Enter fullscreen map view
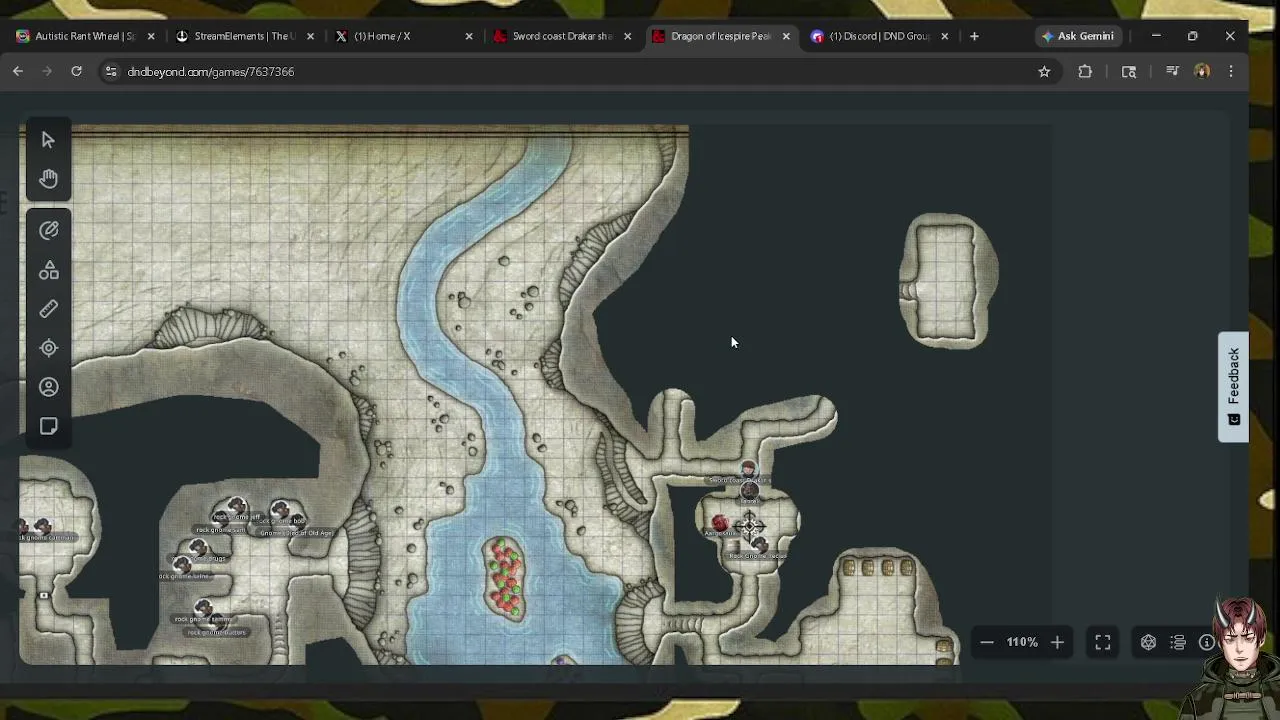 (1102, 643)
